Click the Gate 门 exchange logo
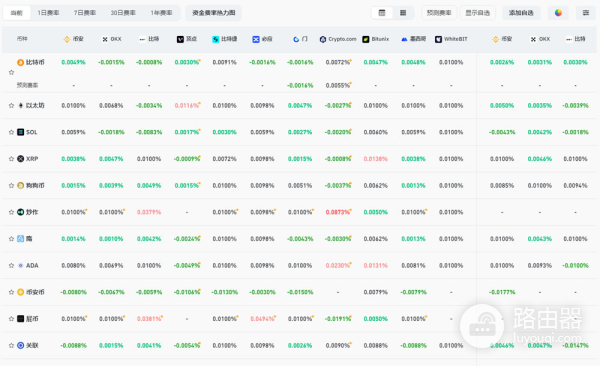The image size is (600, 366). click(296, 39)
